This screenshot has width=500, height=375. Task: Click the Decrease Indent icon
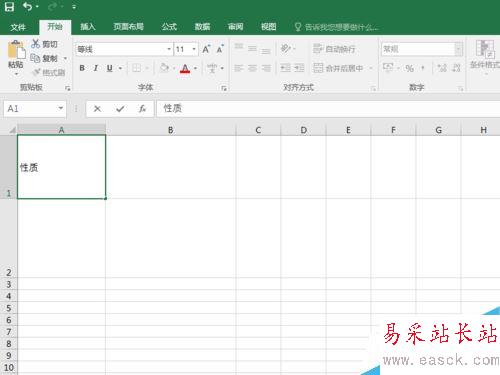(285, 68)
